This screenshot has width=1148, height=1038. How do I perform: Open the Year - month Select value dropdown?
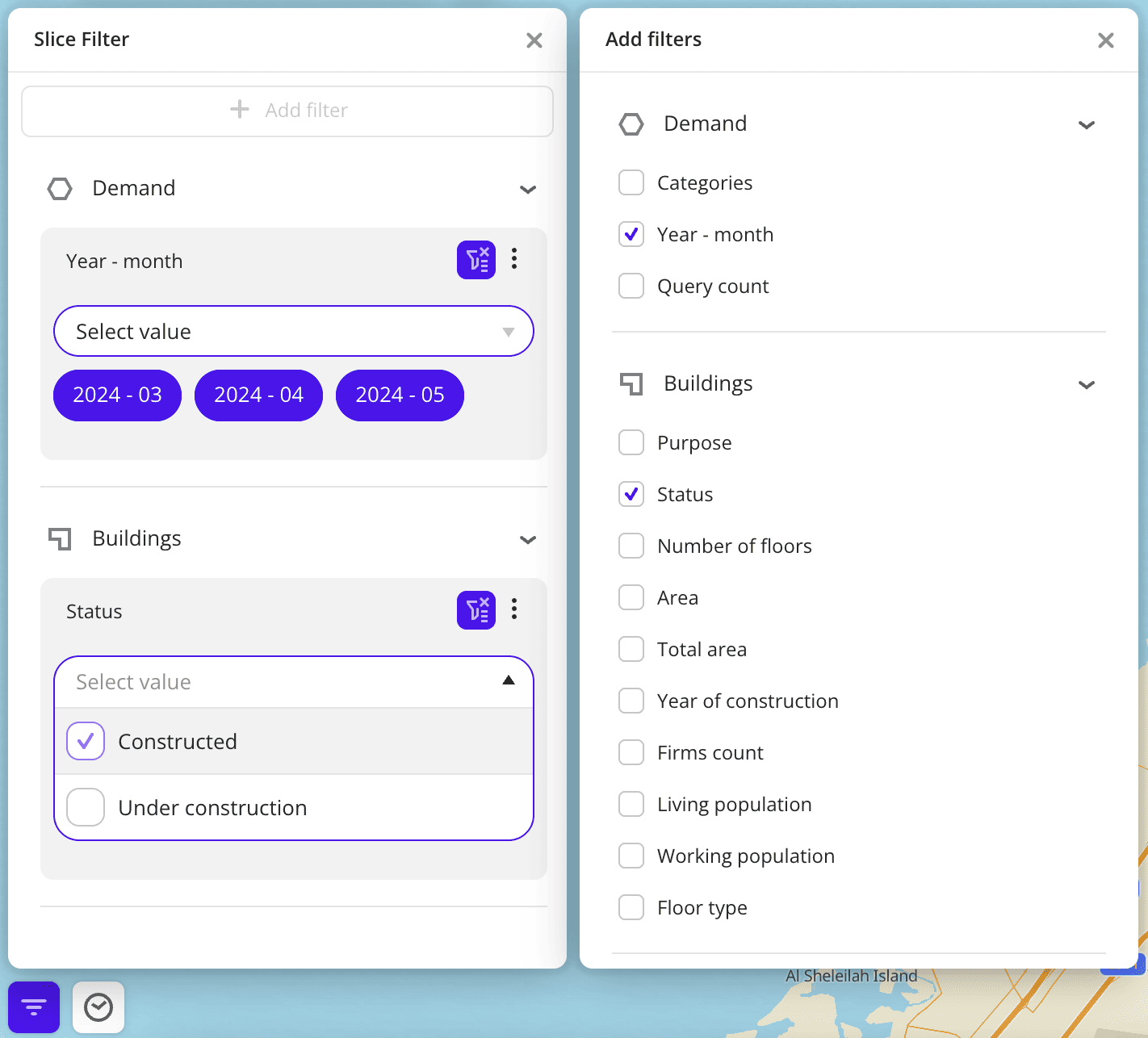[293, 331]
